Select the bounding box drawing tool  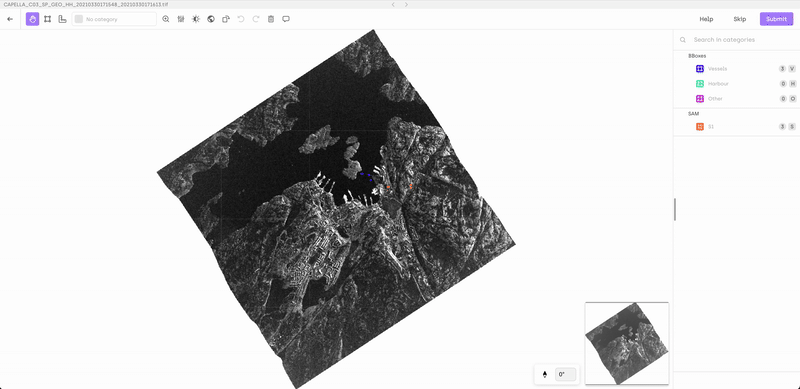pos(47,19)
